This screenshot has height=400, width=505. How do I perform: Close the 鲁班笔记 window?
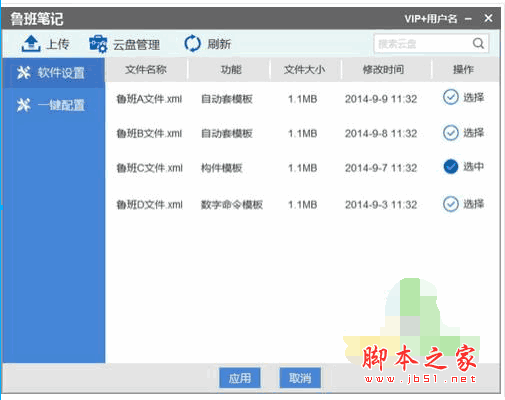pos(488,18)
